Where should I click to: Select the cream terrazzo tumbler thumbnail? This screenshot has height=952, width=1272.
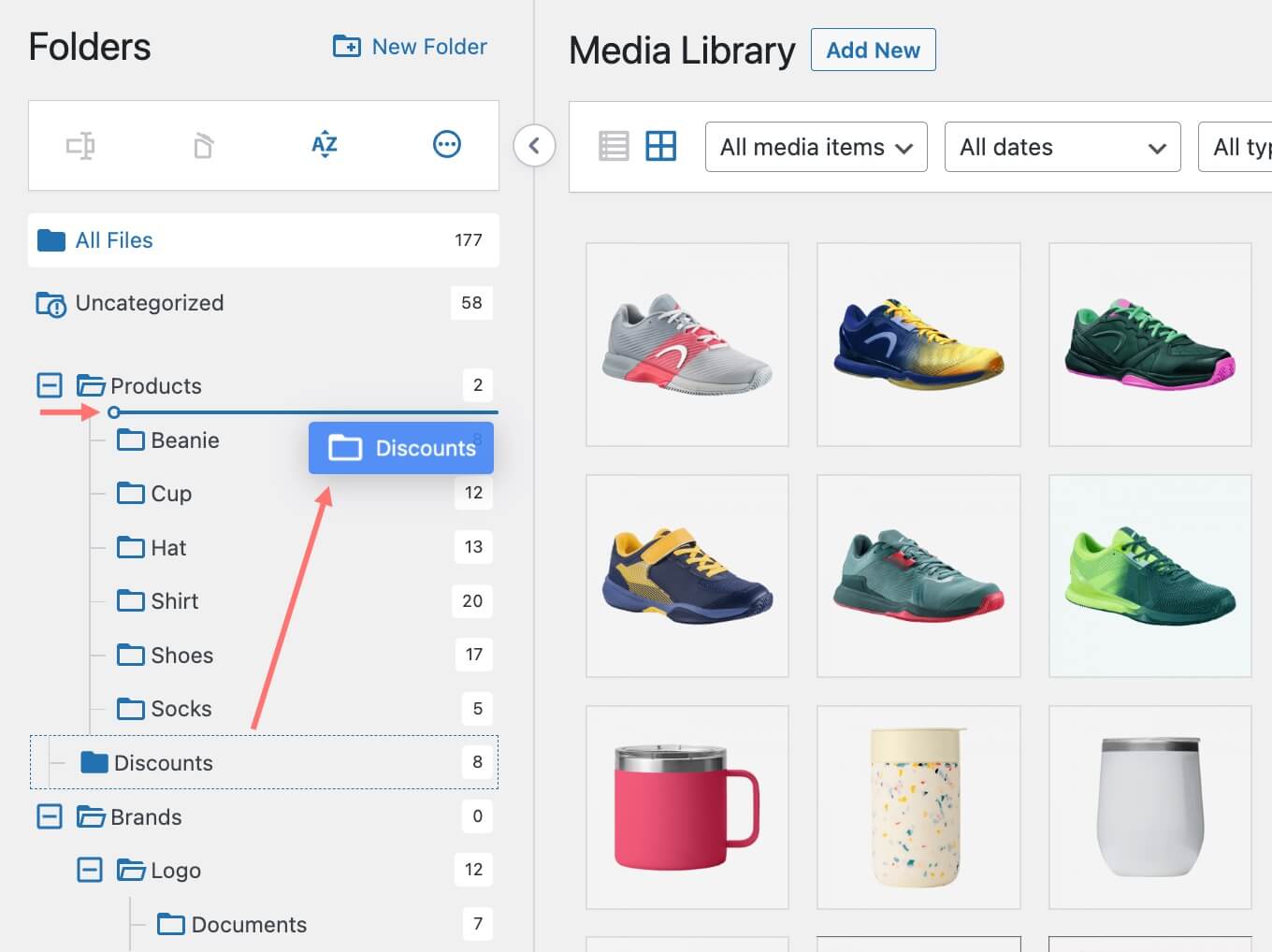[x=918, y=807]
